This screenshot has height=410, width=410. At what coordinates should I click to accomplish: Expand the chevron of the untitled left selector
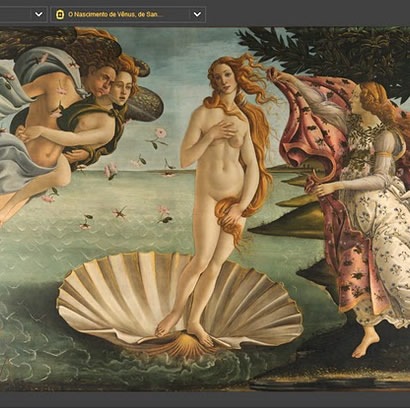pyautogui.click(x=39, y=14)
